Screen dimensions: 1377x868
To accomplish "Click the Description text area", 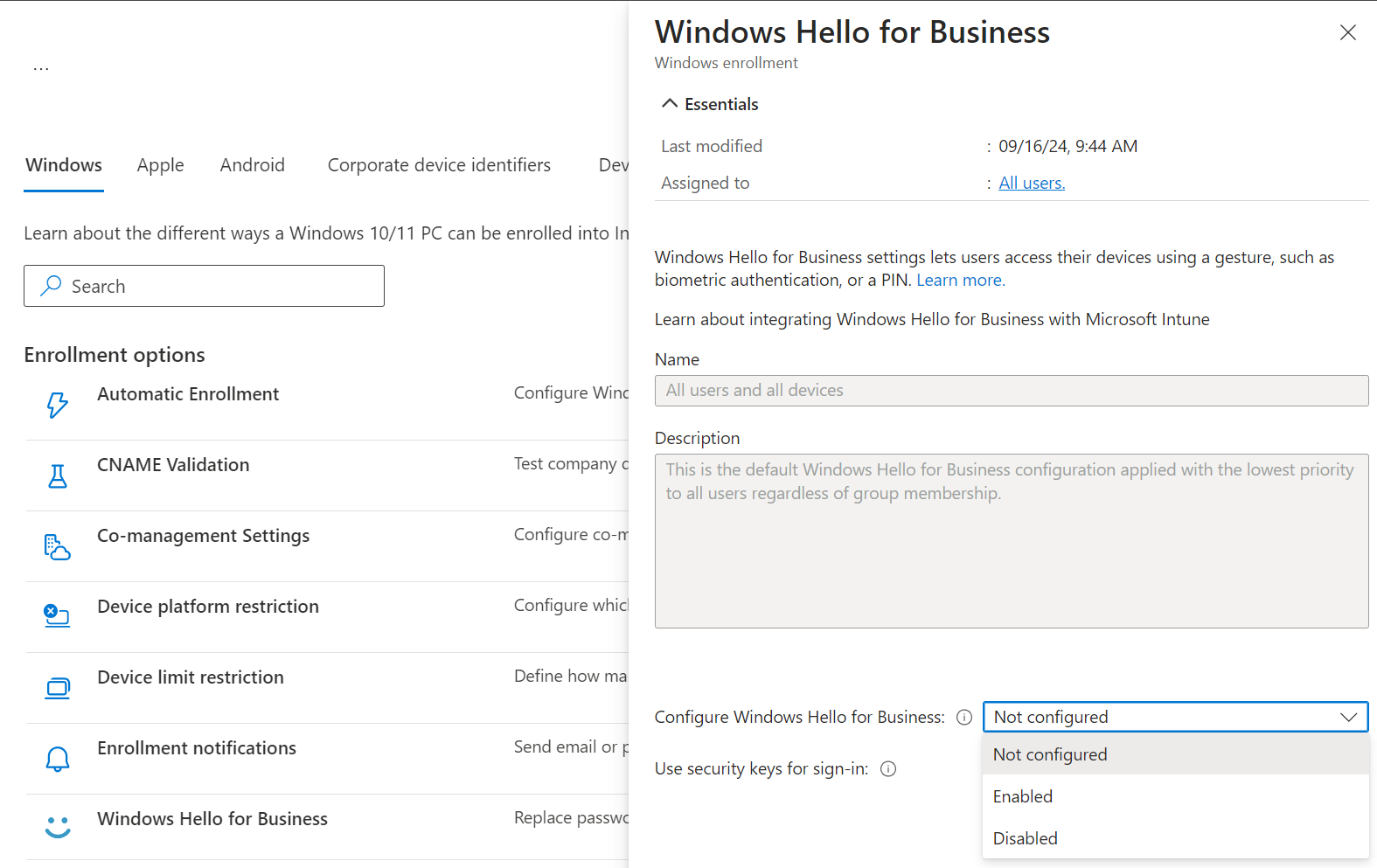I will tap(1012, 541).
